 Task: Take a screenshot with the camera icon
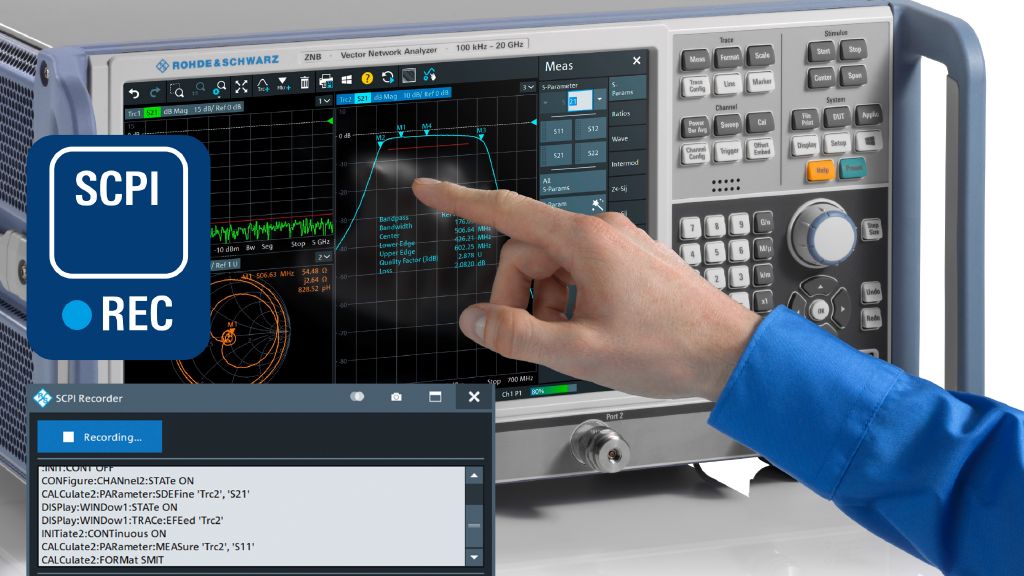point(396,397)
